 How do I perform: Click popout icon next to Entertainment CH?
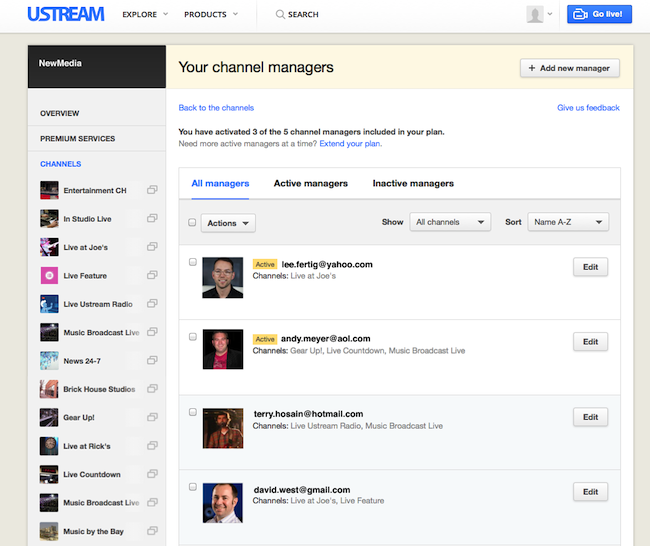[x=152, y=190]
